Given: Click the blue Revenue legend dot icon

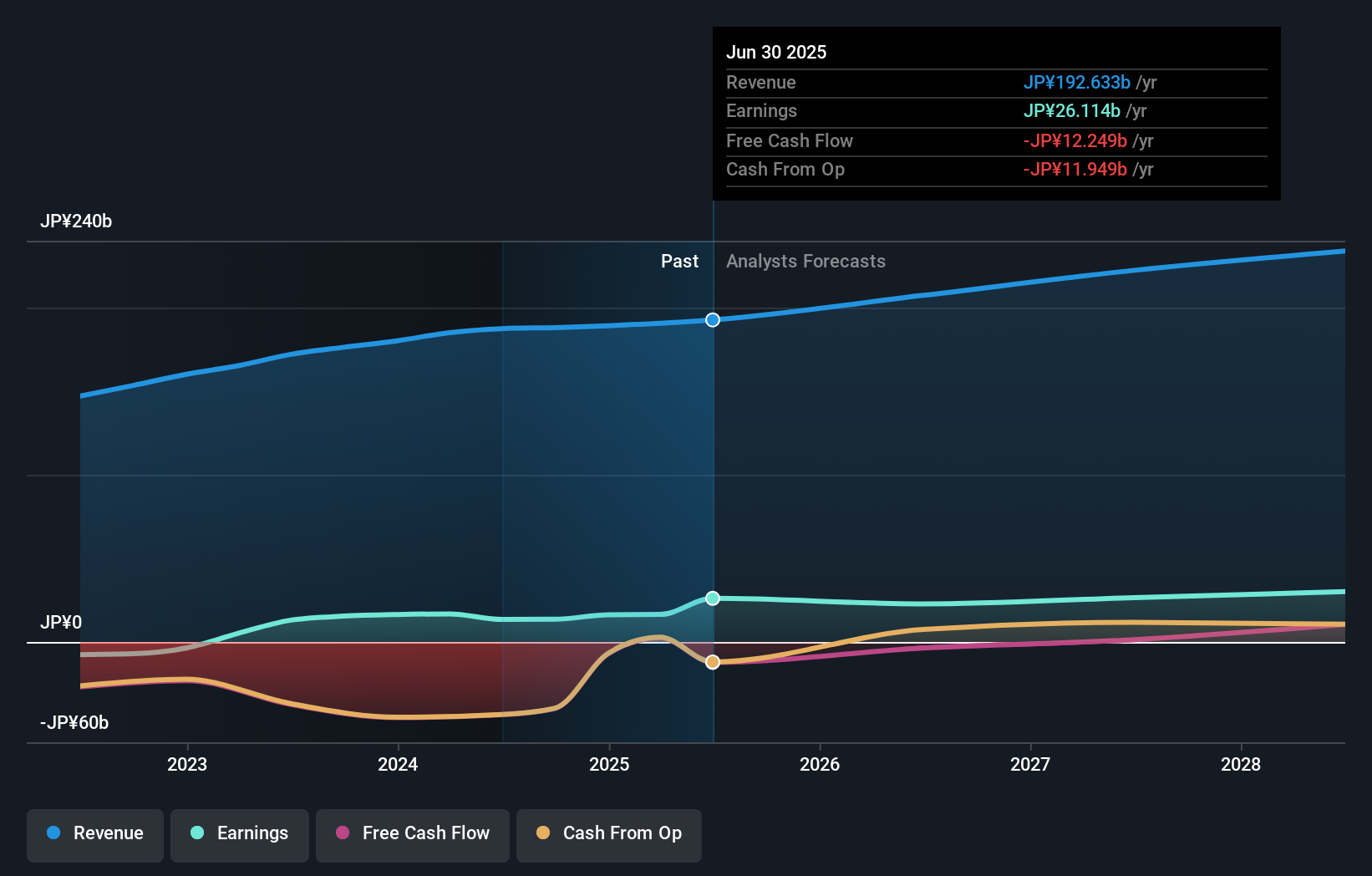Looking at the screenshot, I should [x=53, y=833].
